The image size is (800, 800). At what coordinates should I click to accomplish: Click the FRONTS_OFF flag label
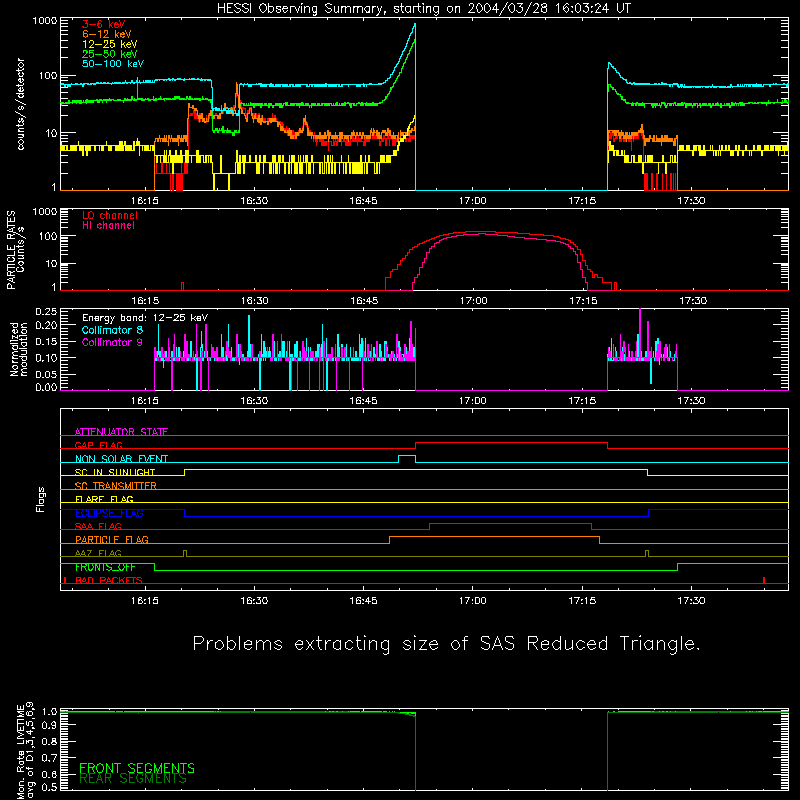pyautogui.click(x=105, y=567)
